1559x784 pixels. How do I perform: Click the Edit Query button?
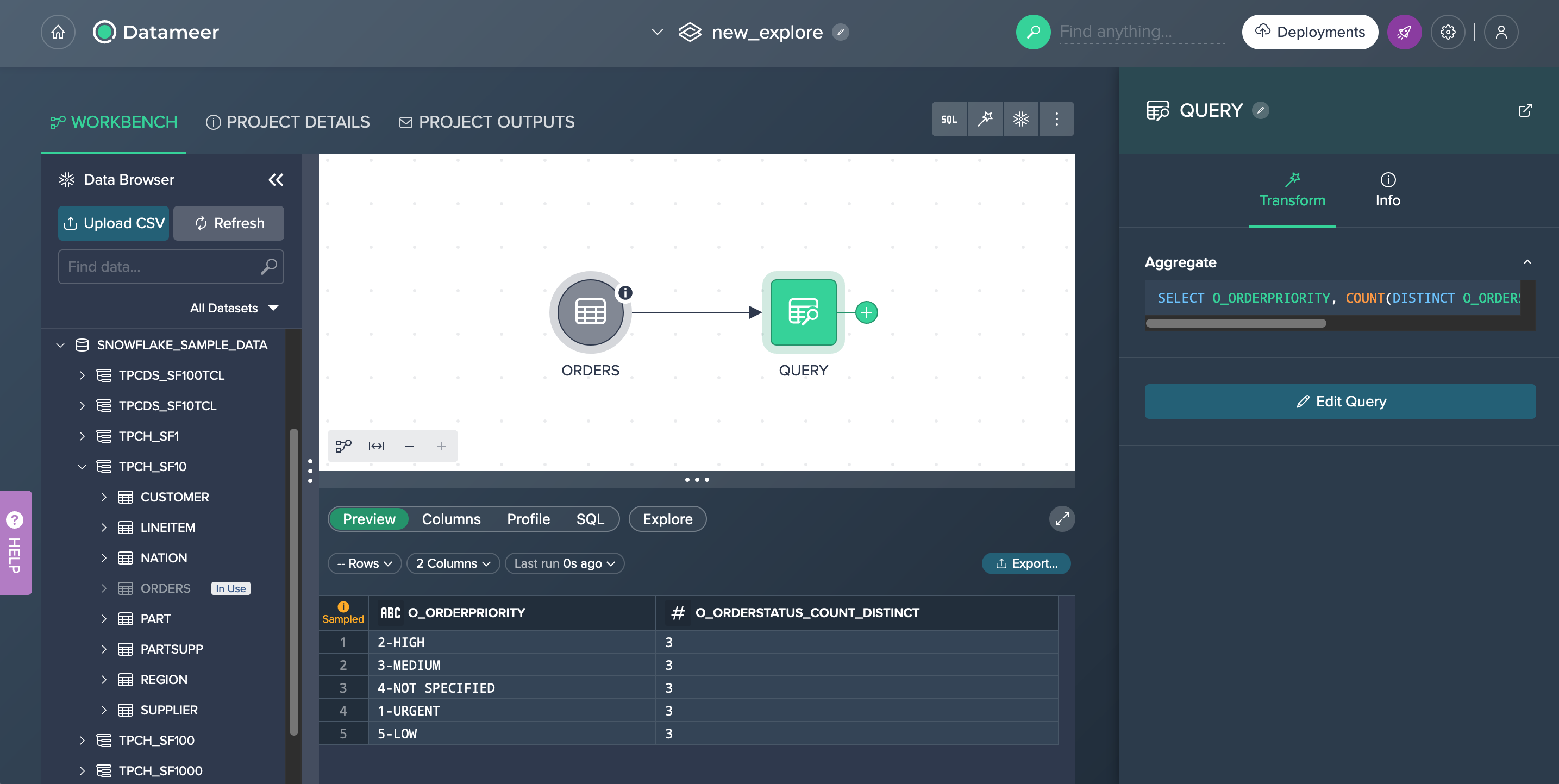tap(1340, 401)
